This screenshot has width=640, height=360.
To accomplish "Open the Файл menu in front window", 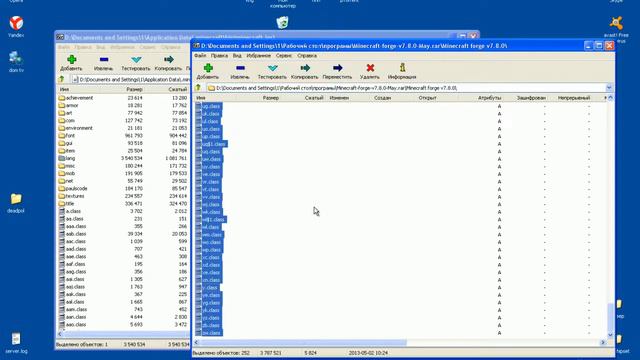I will [x=200, y=56].
